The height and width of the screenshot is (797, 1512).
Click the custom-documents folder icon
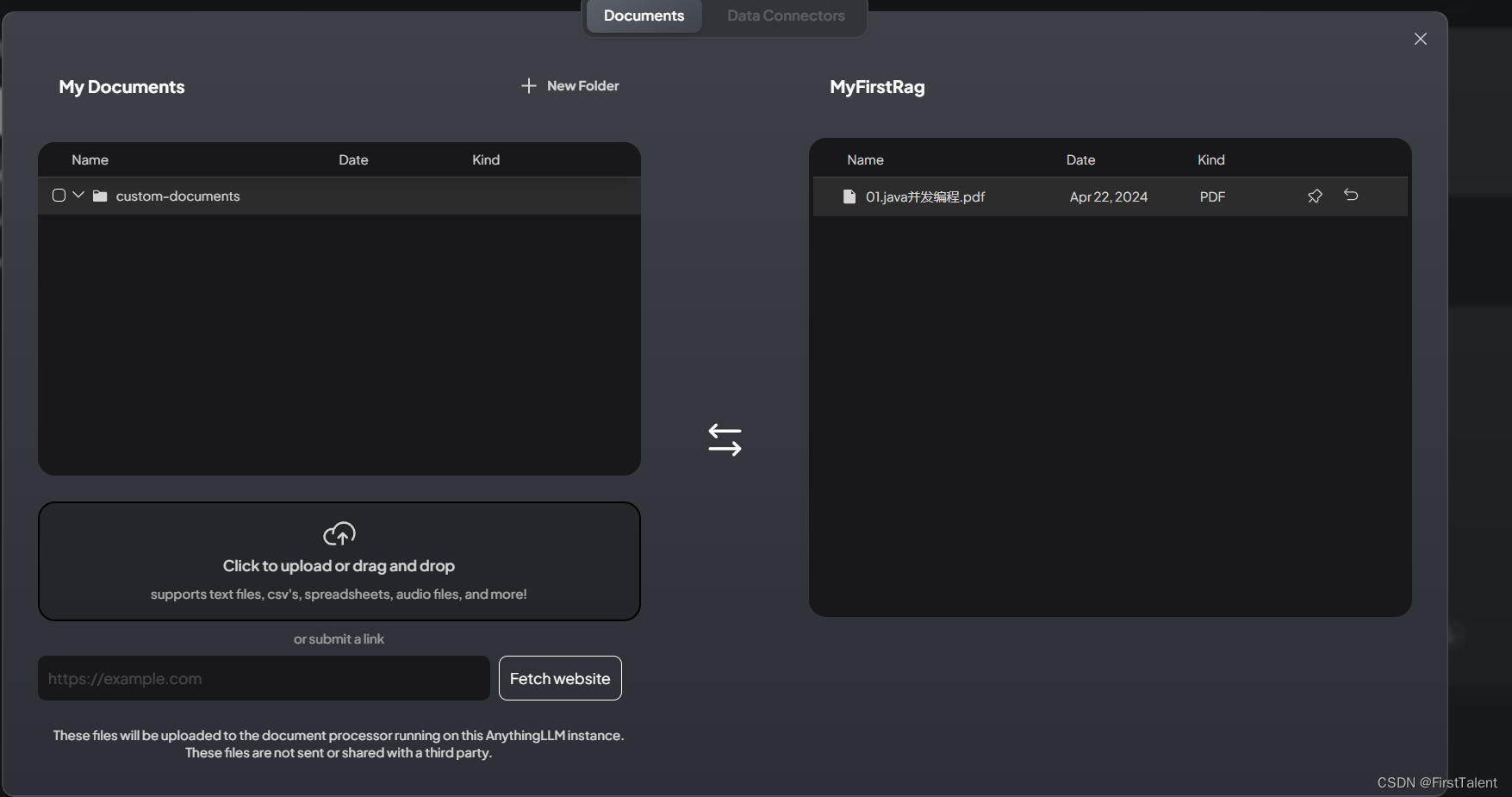(x=100, y=196)
